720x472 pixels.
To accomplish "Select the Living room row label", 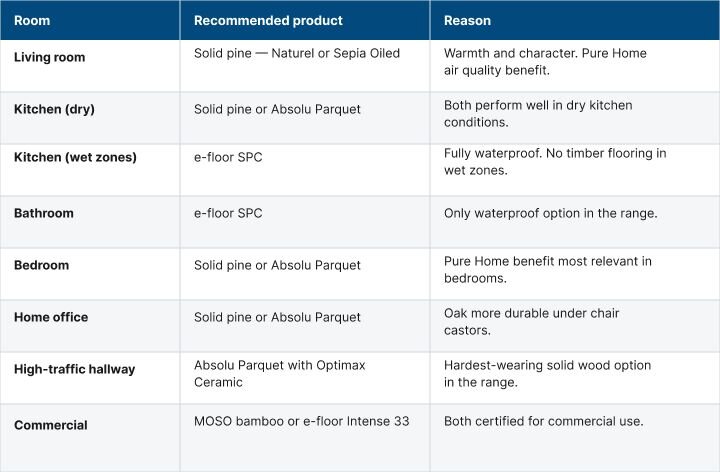I will point(49,57).
